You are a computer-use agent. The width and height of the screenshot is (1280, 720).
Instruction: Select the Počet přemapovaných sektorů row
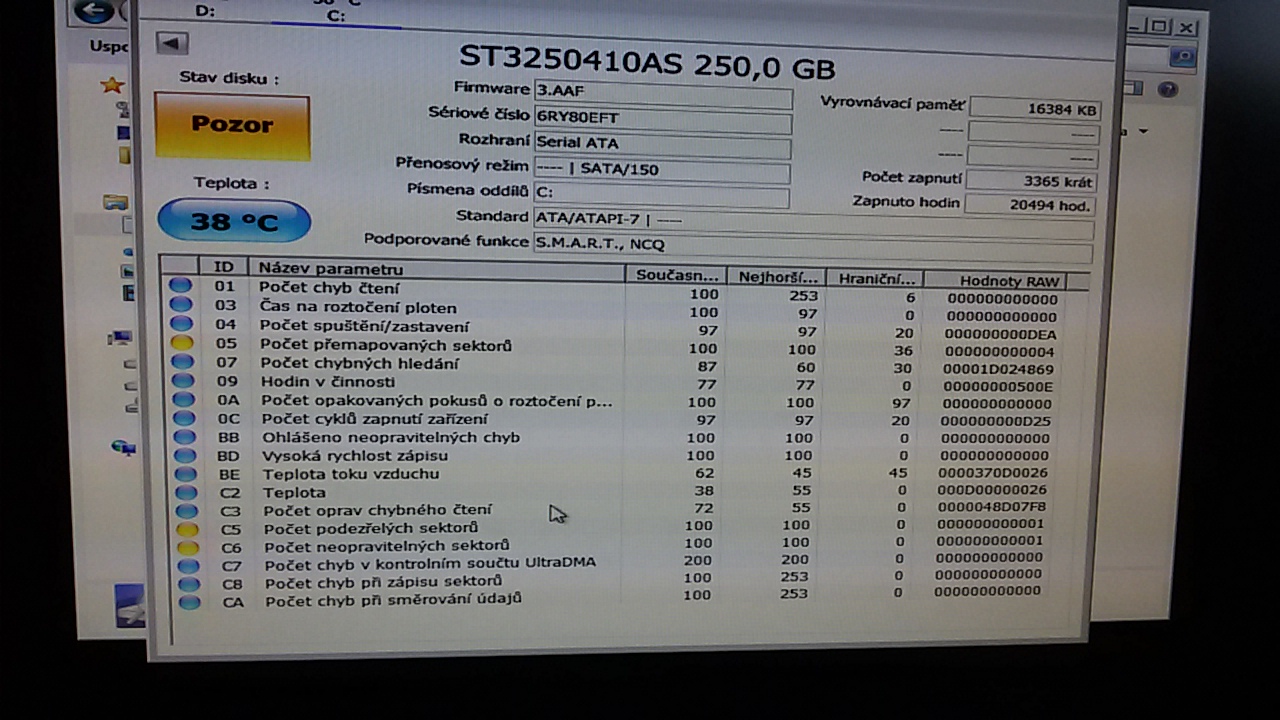coord(624,348)
